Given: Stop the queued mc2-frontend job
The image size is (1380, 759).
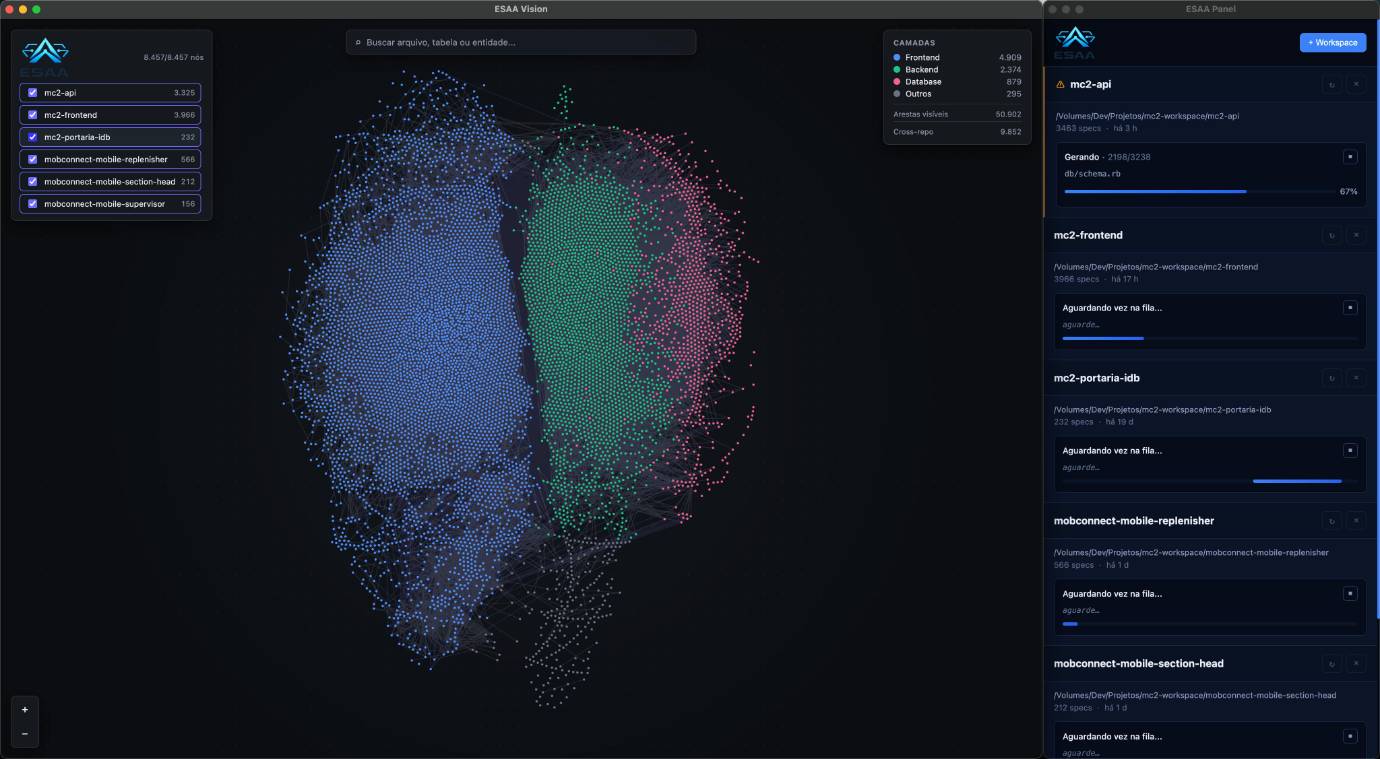Looking at the screenshot, I should point(1350,308).
